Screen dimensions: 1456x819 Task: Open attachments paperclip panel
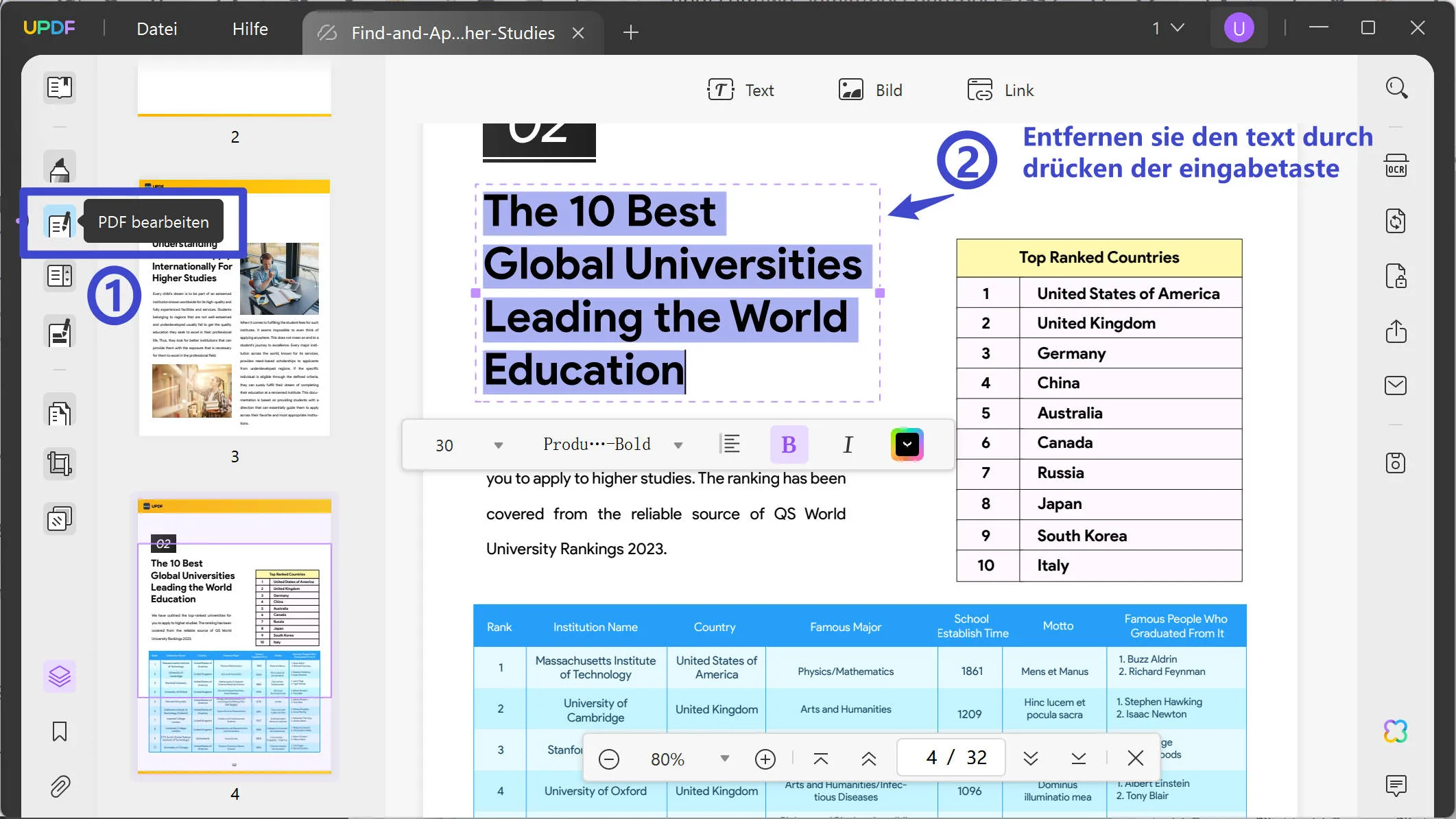(60, 786)
